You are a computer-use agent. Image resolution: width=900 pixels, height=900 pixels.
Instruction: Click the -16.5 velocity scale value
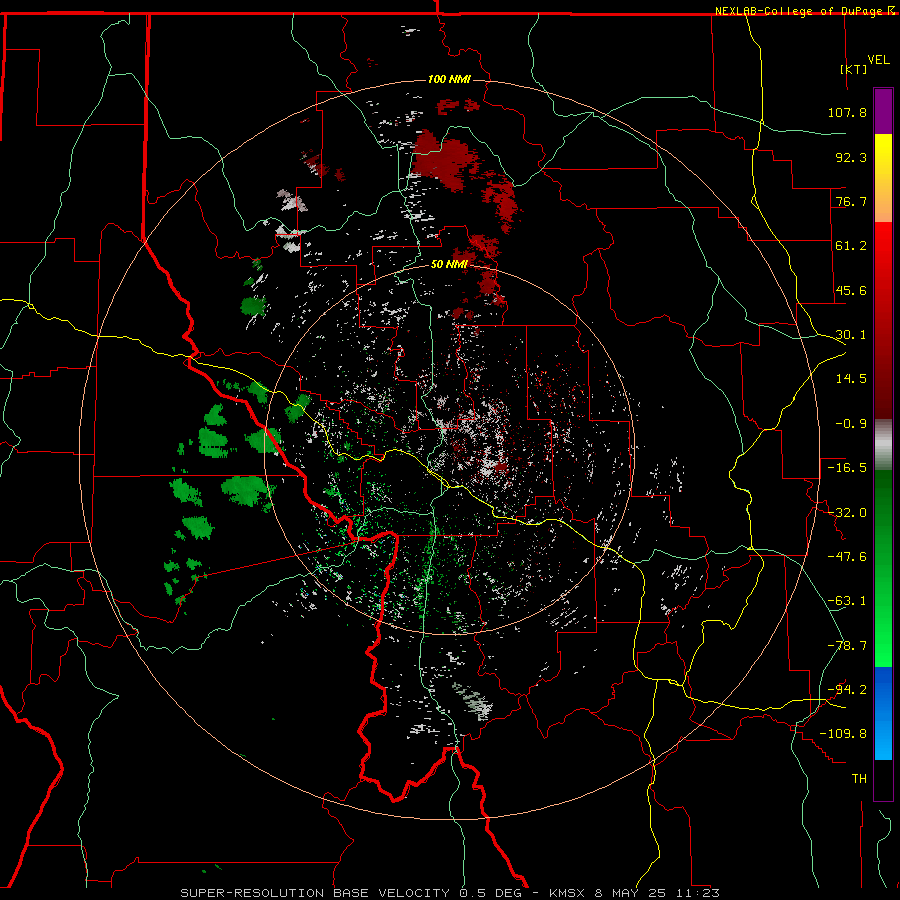[x=847, y=468]
